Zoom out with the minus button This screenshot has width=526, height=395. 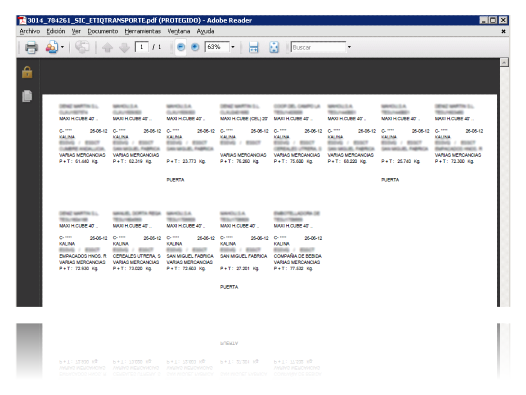[x=180, y=47]
